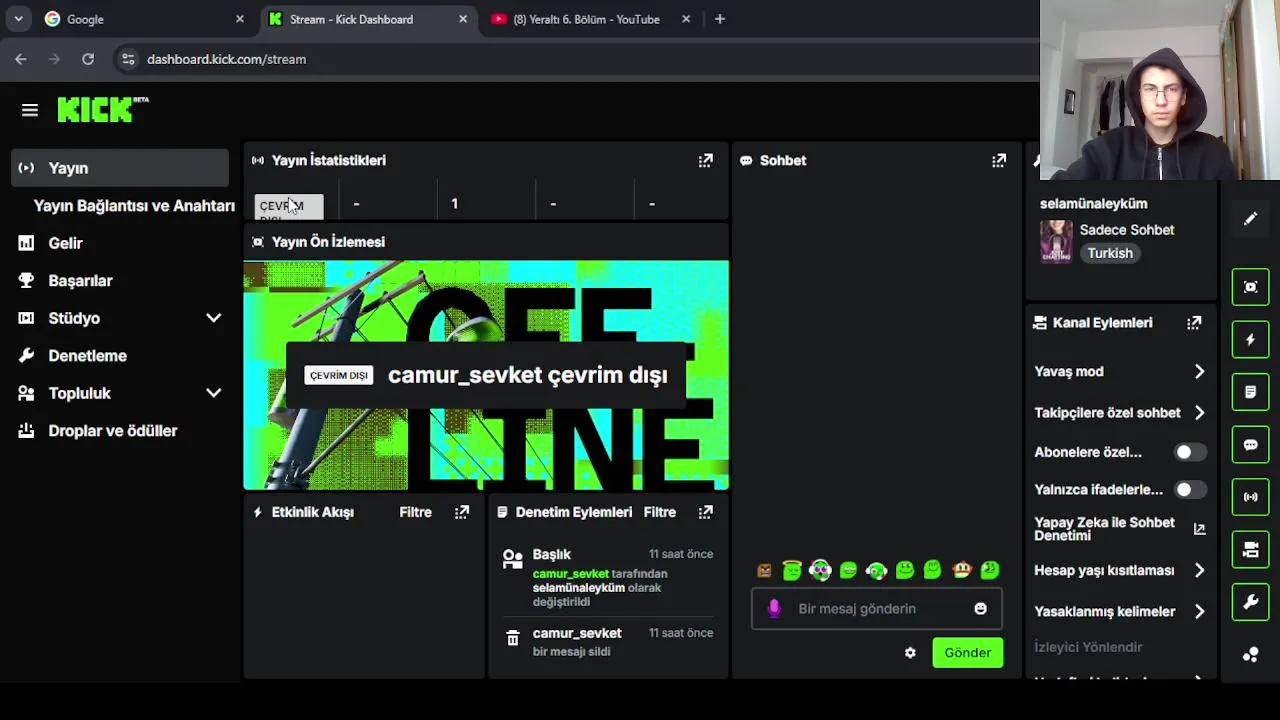Click the site info icon in address bar

(128, 59)
